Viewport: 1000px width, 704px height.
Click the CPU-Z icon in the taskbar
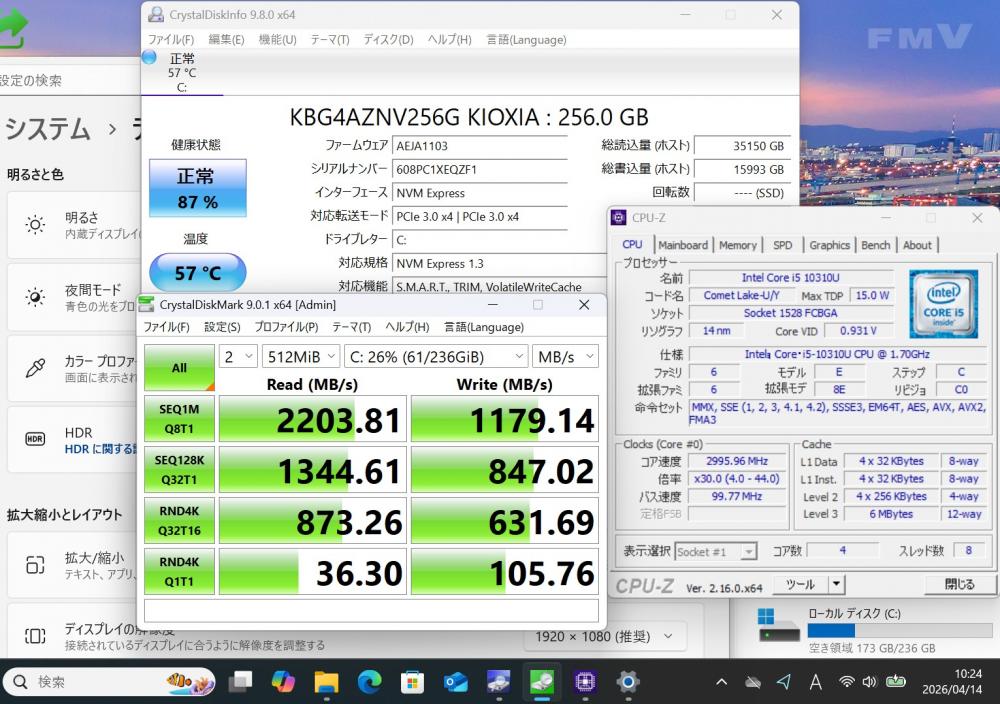click(585, 682)
